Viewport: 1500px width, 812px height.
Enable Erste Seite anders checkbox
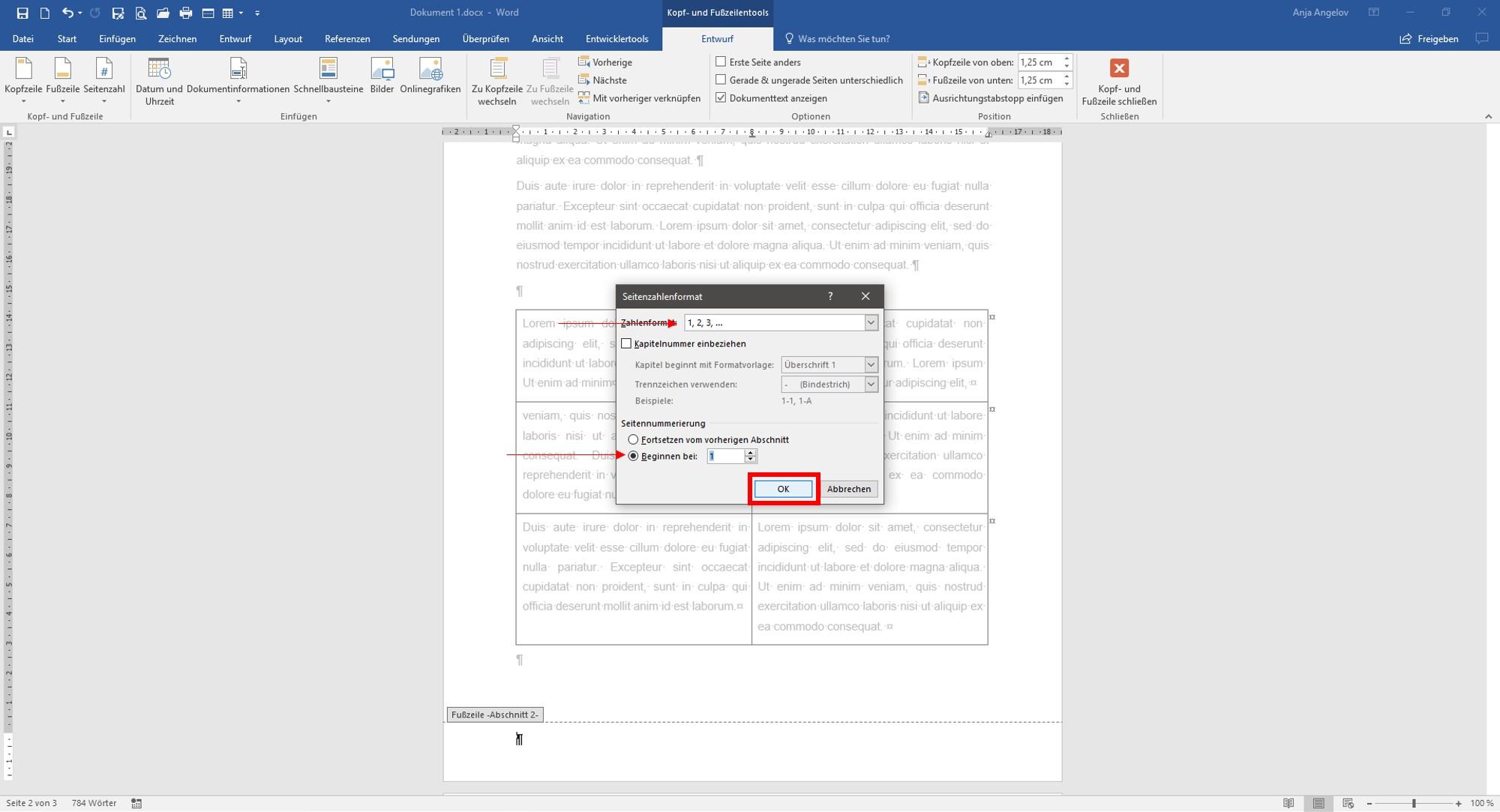tap(721, 61)
